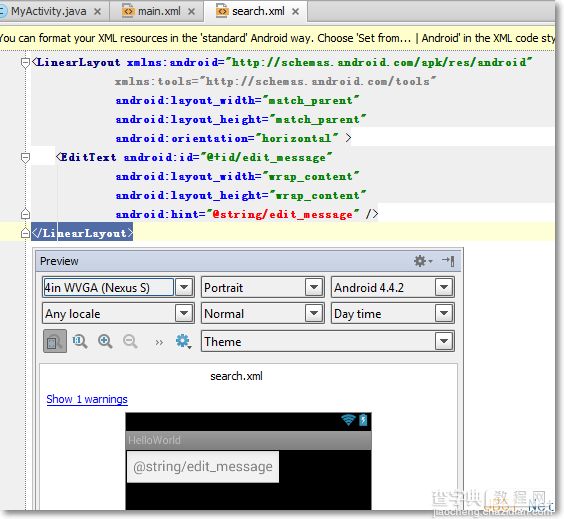Image resolution: width=564 pixels, height=519 pixels.
Task: Open the Android 4.4.2 version dropdown
Action: click(x=392, y=287)
